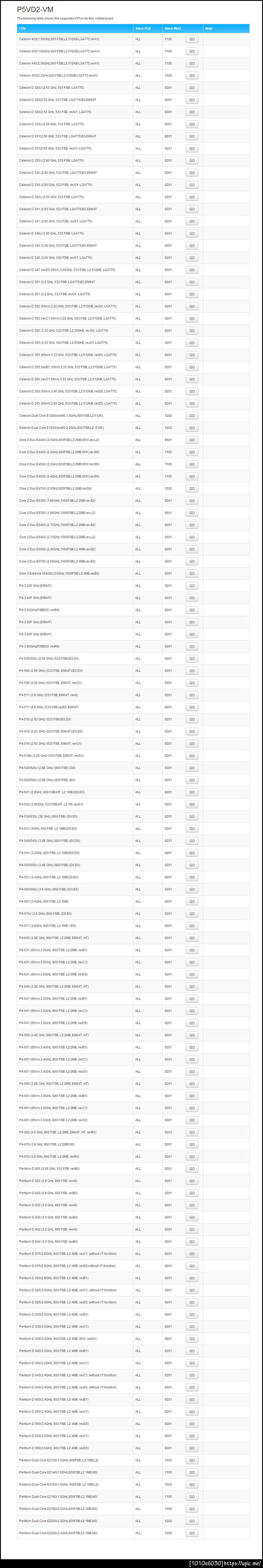Select GO beside Celeron D 365

[192, 403]
